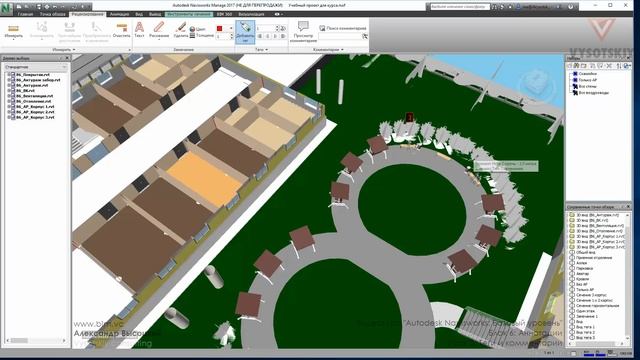Expand the В6_Покрытие.rvt tree node

pyautogui.click(x=9, y=75)
